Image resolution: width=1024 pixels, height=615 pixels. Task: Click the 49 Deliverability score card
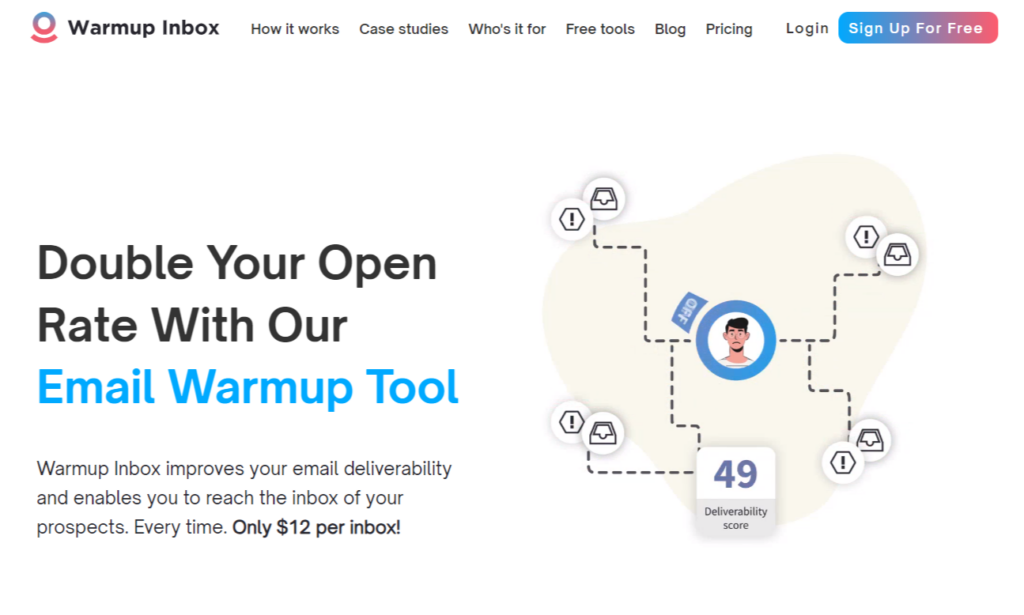(x=735, y=492)
